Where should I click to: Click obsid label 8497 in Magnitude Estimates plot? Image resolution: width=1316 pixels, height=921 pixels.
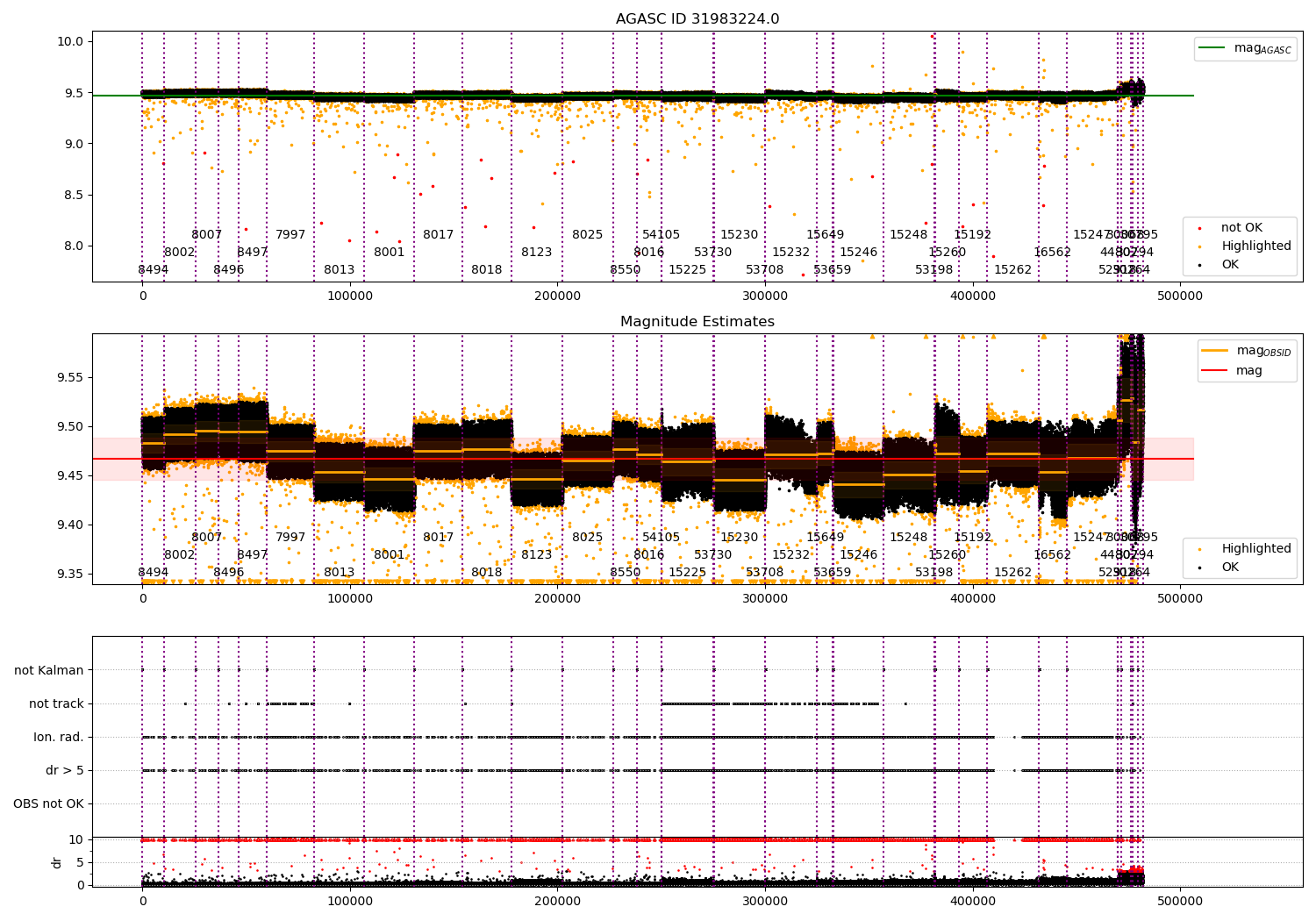point(252,555)
